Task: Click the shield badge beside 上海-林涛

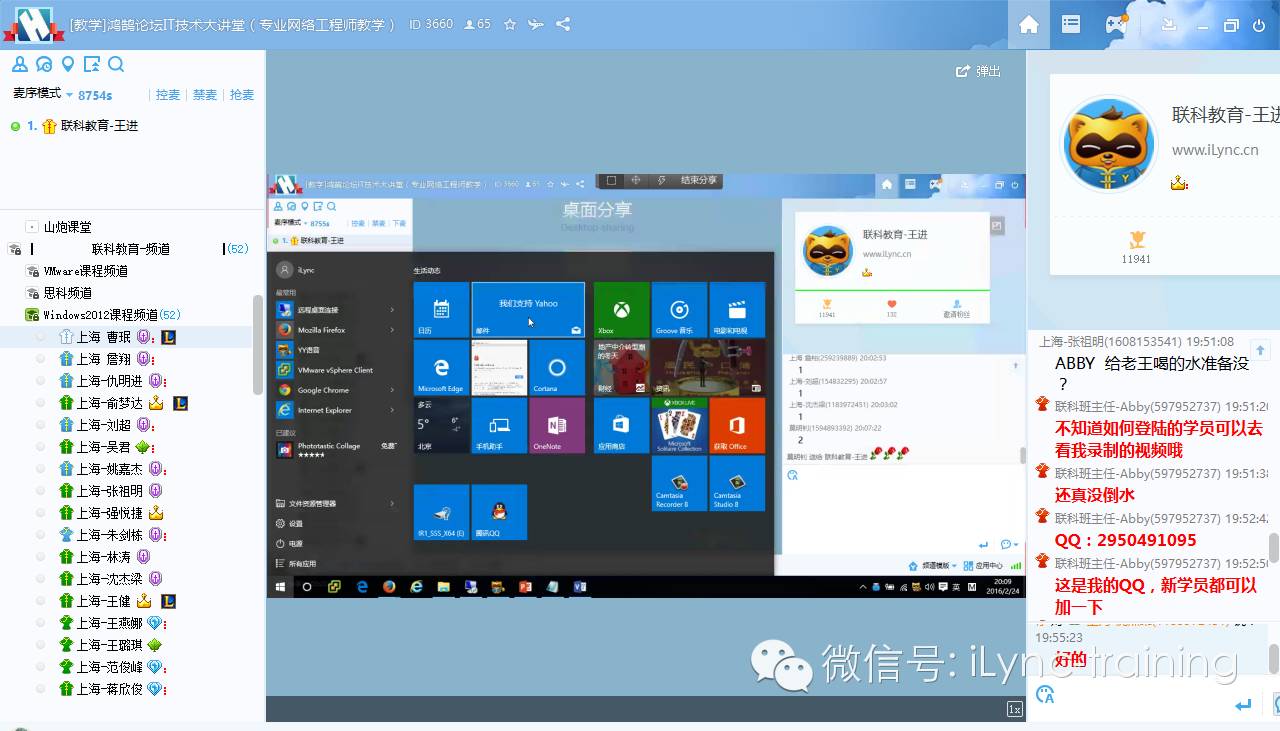Action: point(143,557)
